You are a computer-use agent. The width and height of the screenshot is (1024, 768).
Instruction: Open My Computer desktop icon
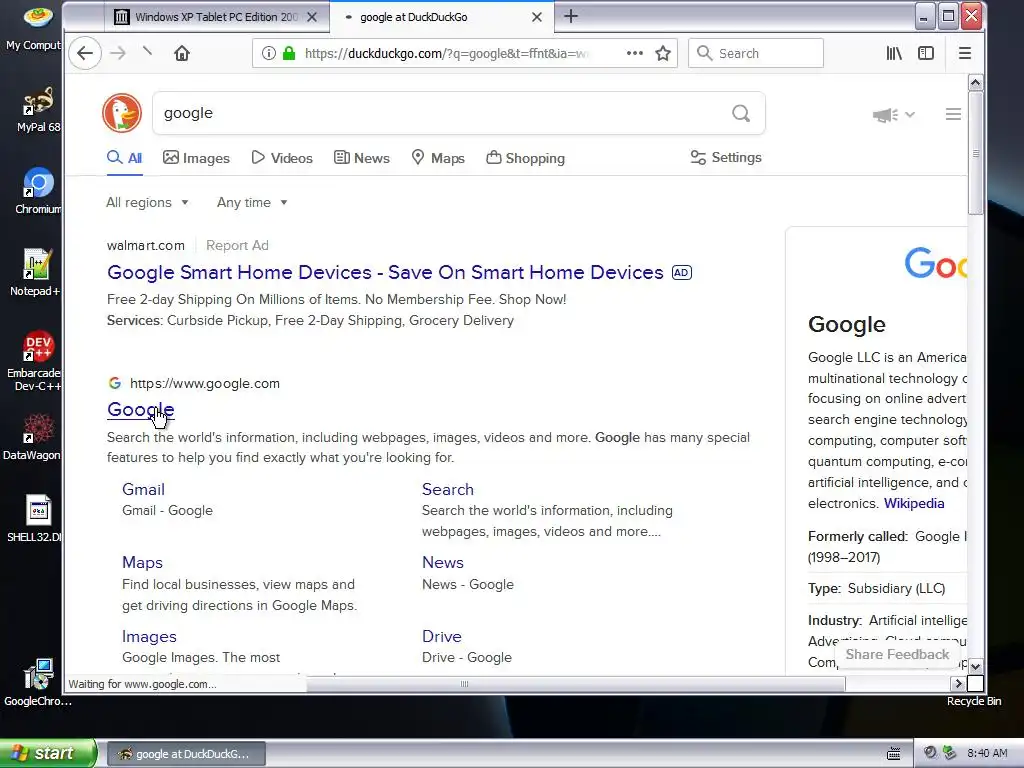click(x=34, y=29)
